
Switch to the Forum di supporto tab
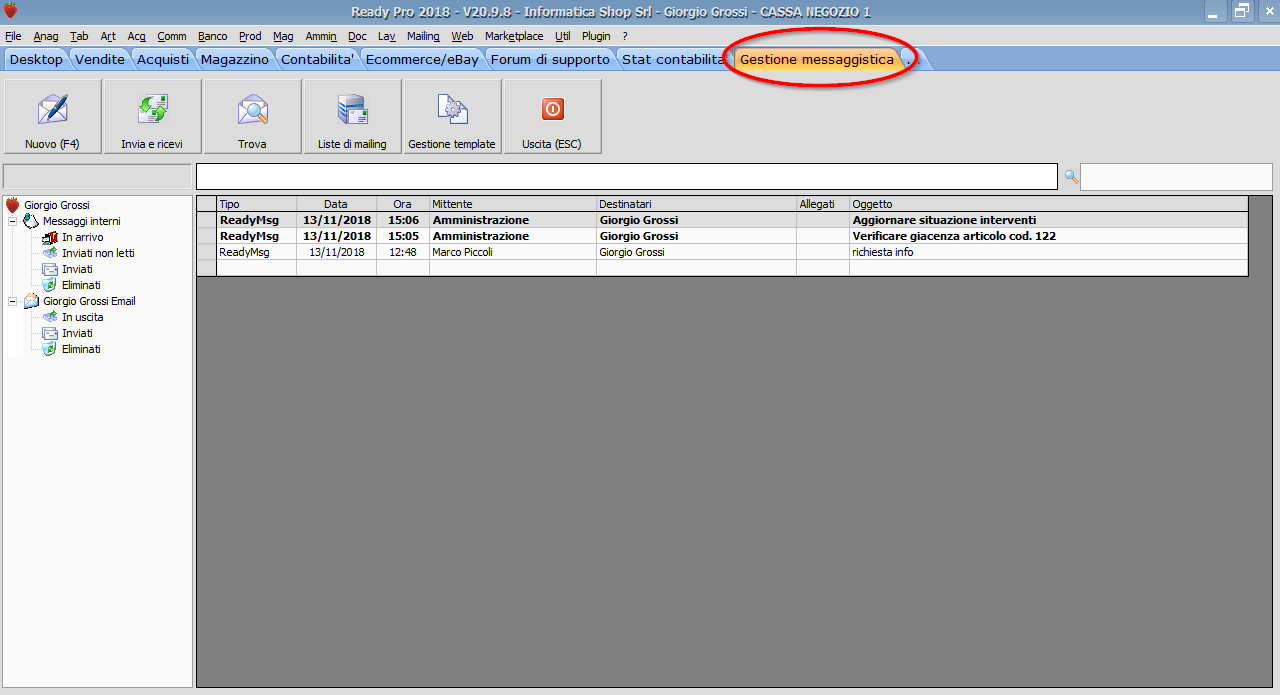550,59
